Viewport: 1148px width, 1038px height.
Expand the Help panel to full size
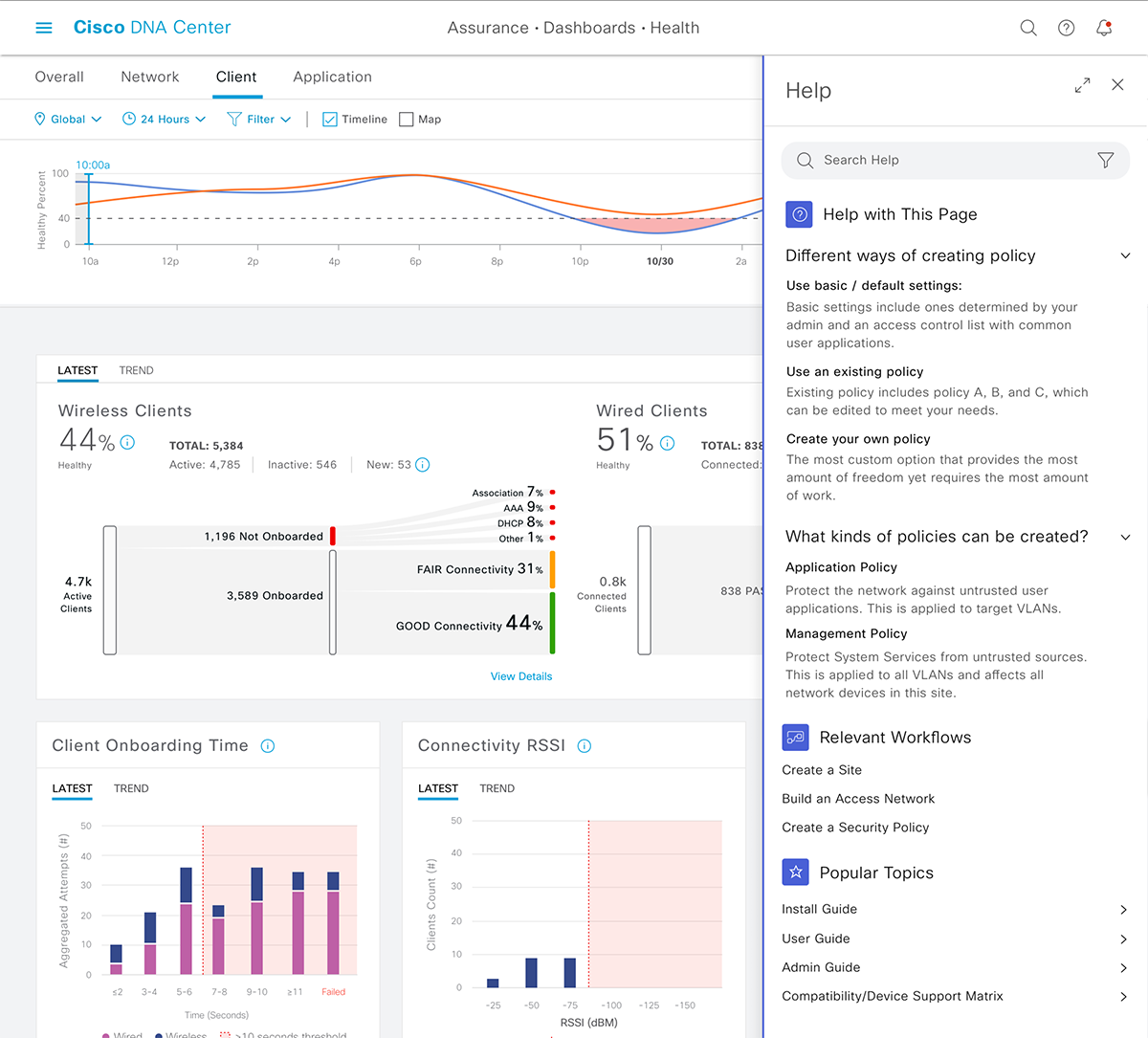click(x=1082, y=85)
